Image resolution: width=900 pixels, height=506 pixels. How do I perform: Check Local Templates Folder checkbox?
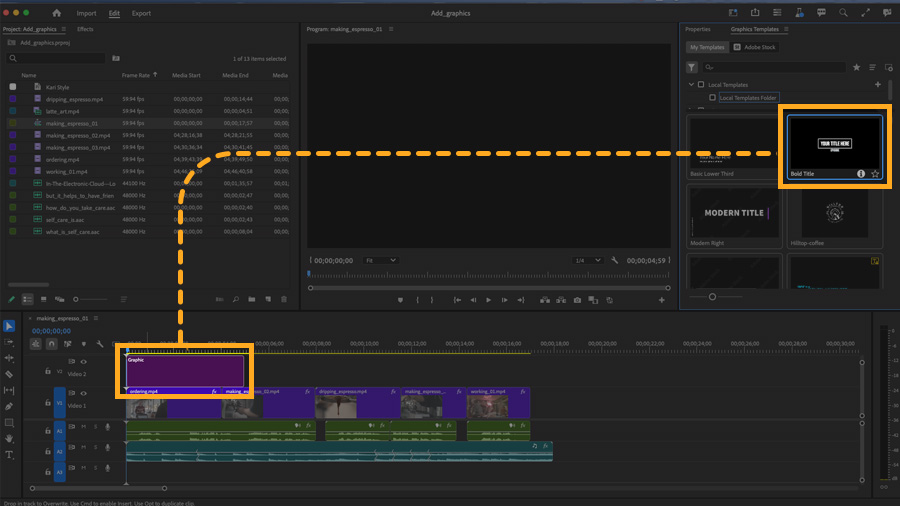[713, 98]
